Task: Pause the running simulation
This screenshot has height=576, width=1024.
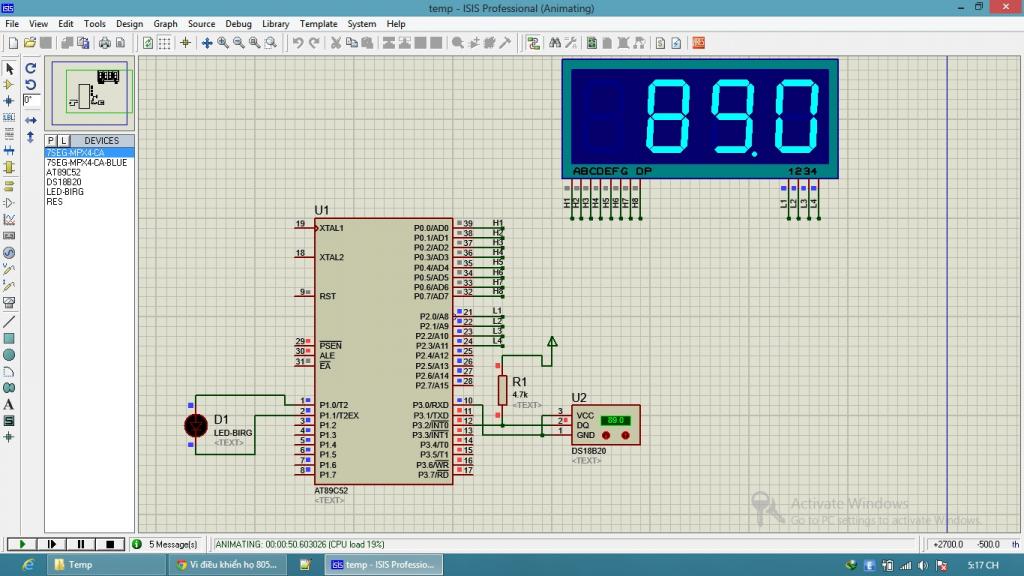Action: click(79, 544)
